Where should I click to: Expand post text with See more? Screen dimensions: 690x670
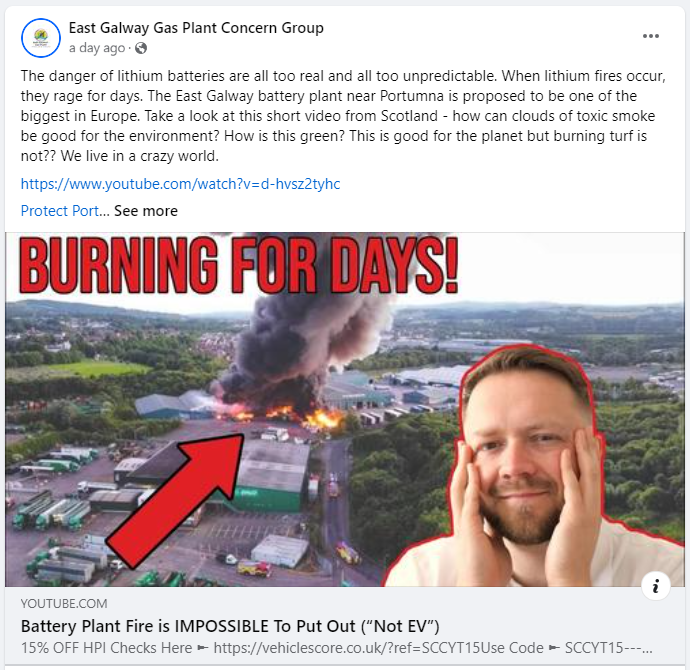146,211
